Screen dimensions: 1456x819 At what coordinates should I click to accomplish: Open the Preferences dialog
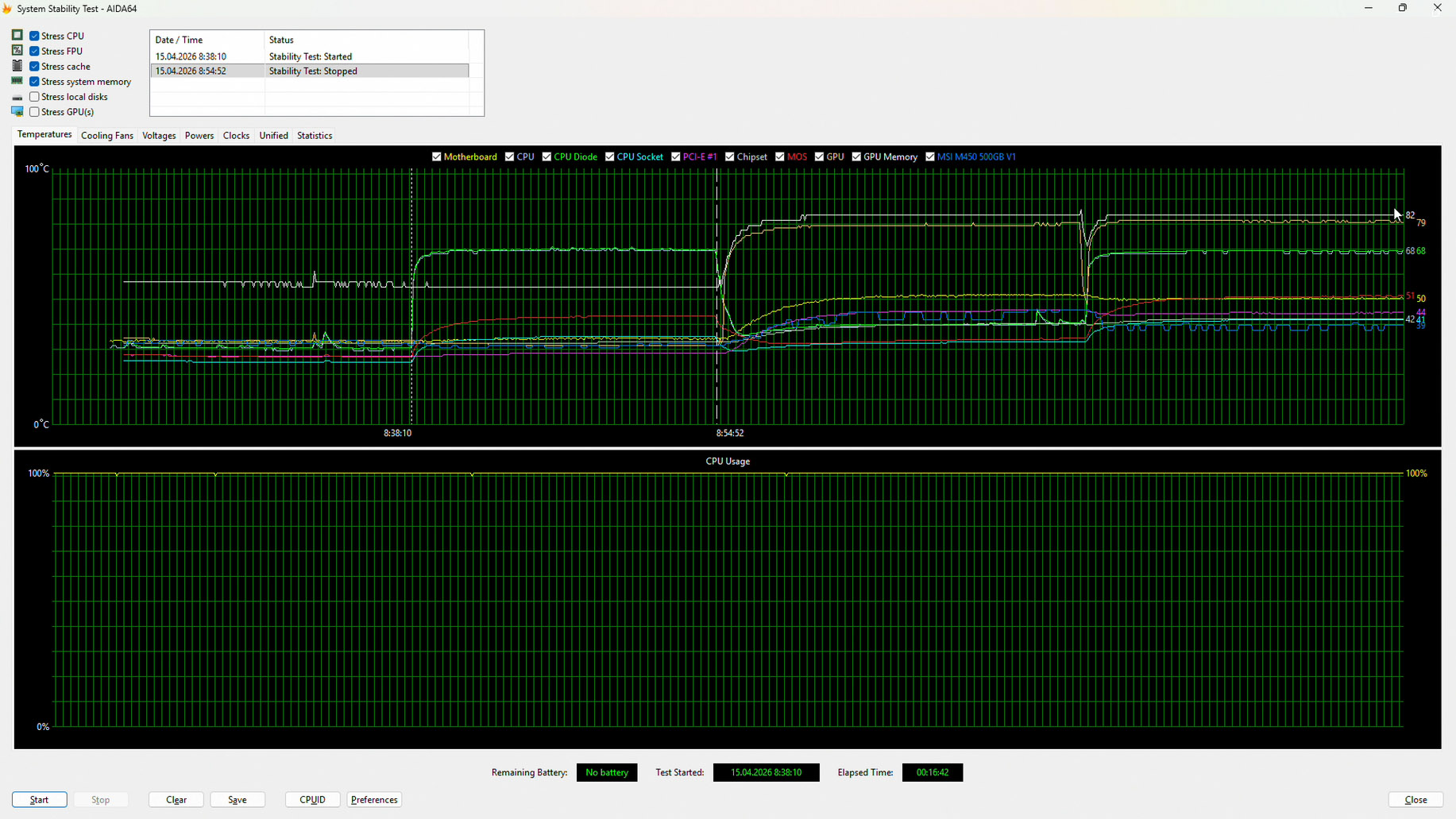click(374, 800)
